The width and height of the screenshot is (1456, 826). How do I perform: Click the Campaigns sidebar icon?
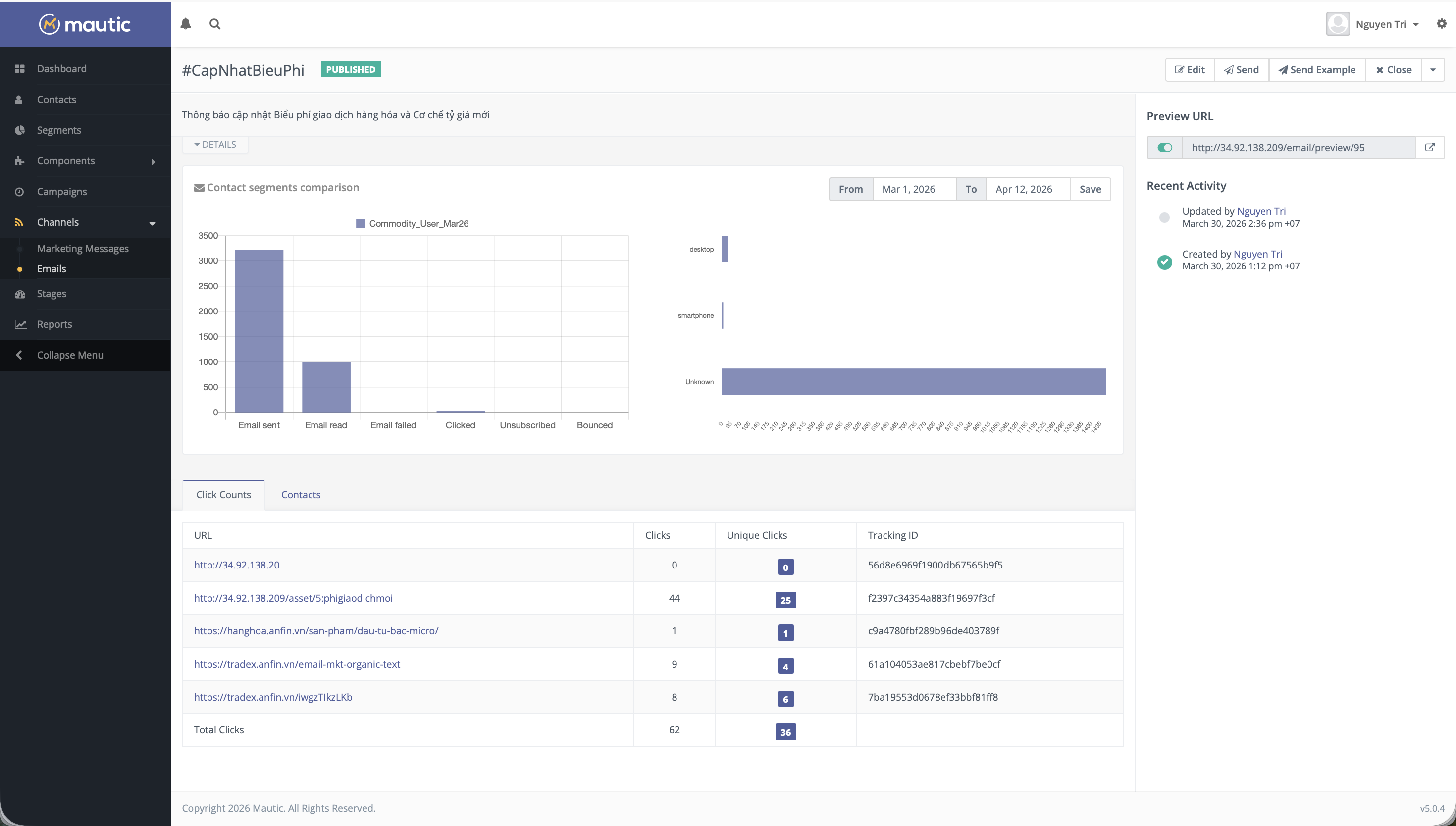coord(19,191)
